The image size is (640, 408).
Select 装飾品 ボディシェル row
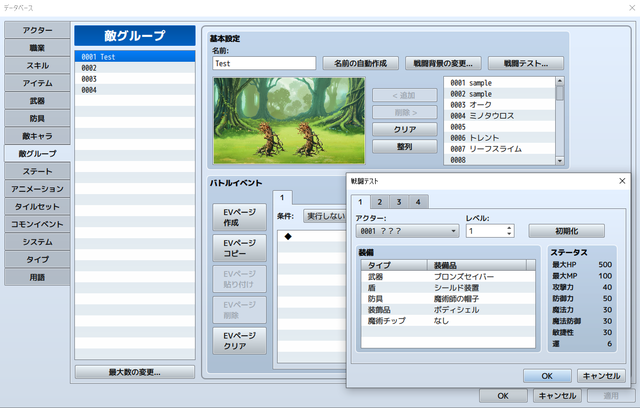448,310
